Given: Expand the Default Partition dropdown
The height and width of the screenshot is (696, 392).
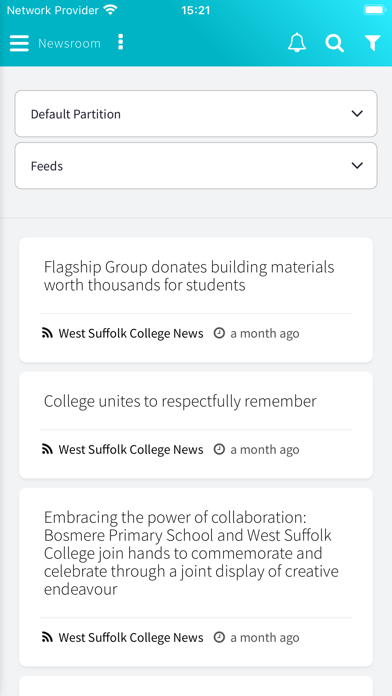Looking at the screenshot, I should tap(196, 114).
